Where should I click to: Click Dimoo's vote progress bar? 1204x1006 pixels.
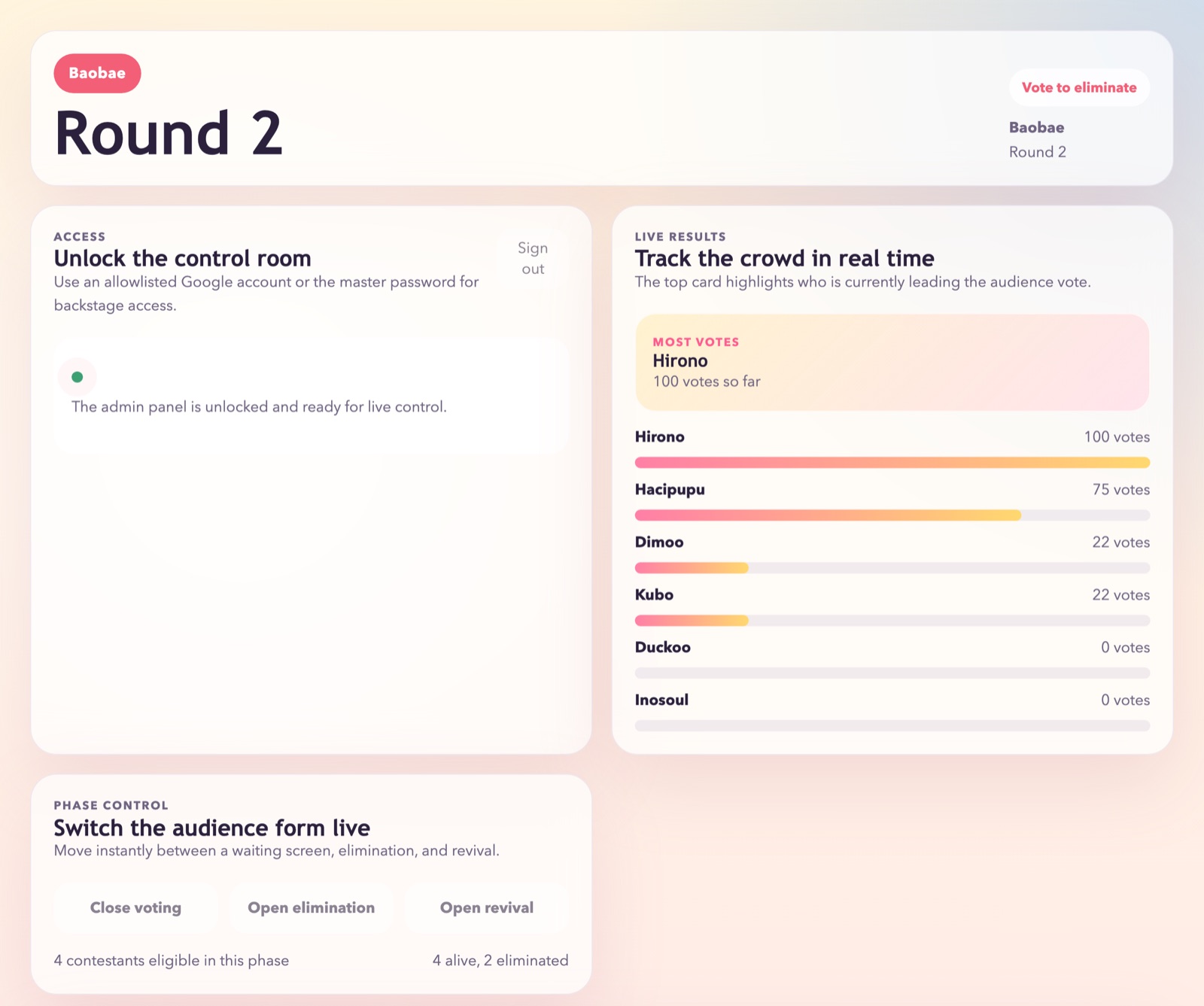point(892,567)
